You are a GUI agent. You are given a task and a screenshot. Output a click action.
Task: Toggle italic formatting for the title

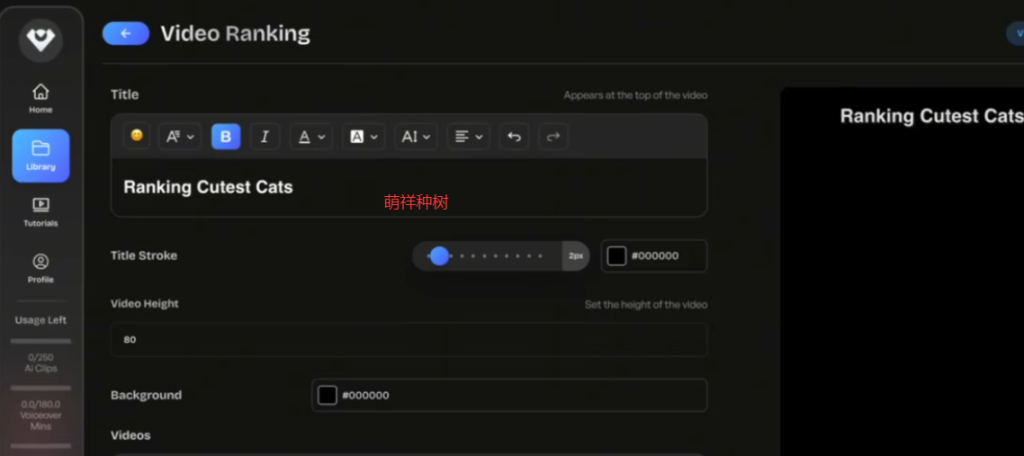(264, 136)
